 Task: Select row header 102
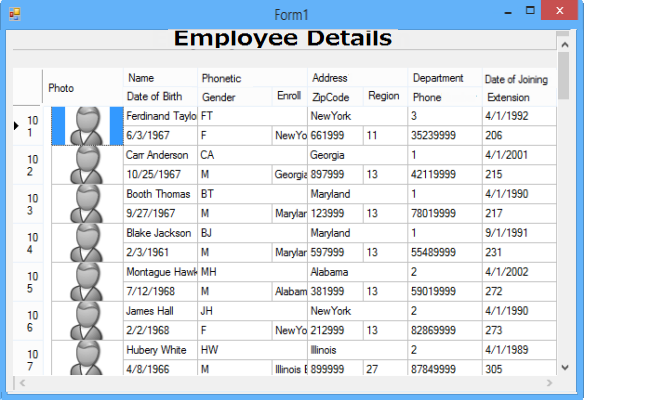(28, 165)
